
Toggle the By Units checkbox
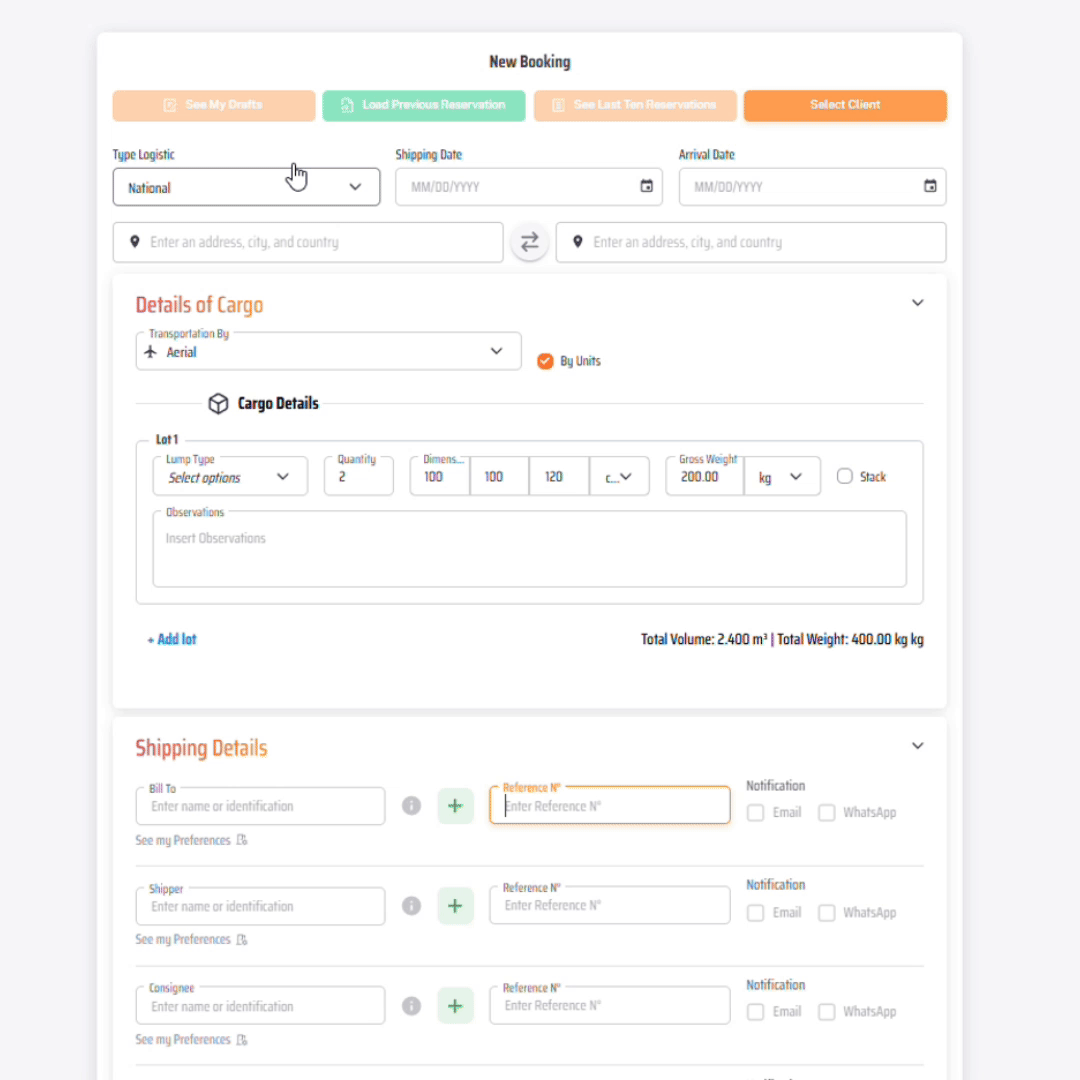point(545,361)
